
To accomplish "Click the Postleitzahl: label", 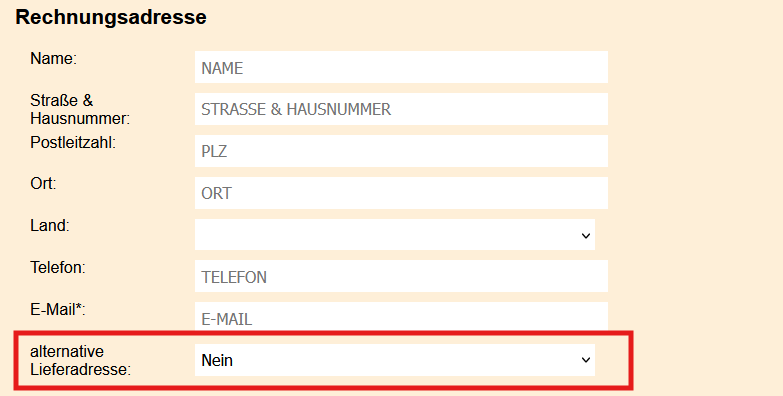I will click(x=73, y=143).
